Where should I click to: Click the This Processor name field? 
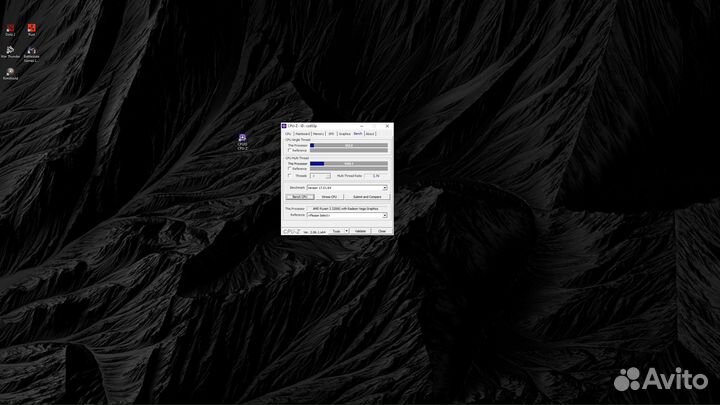click(347, 208)
